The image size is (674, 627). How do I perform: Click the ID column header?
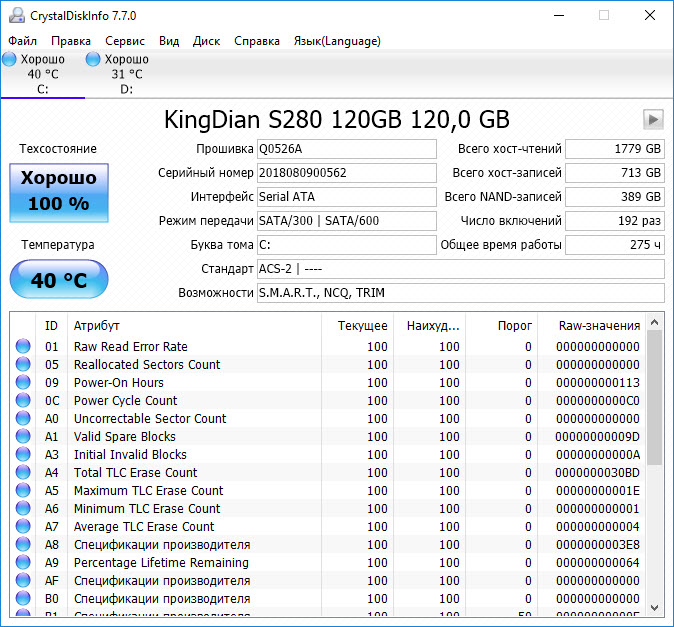[x=51, y=326]
